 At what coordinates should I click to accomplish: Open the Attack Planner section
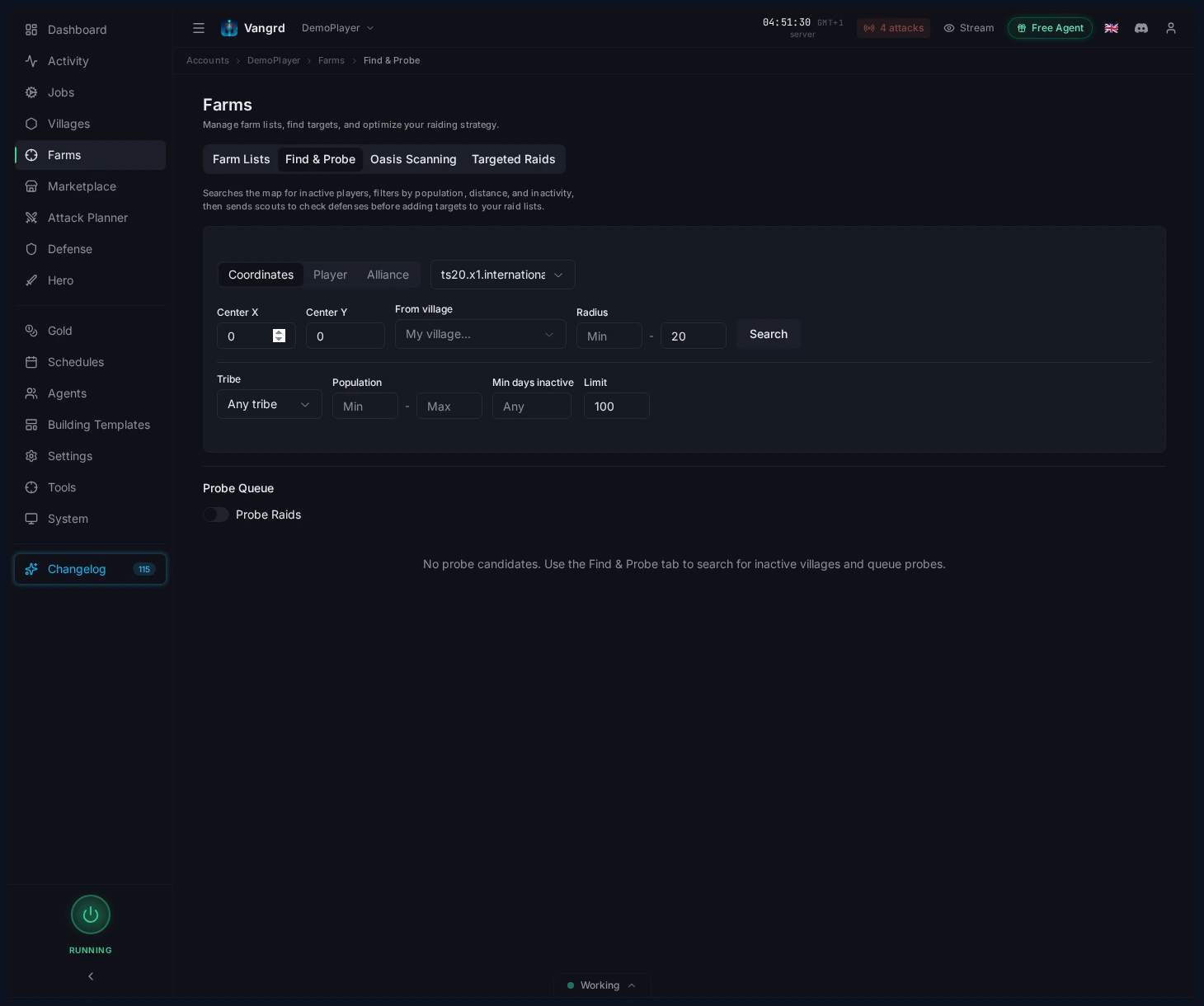tap(87, 218)
